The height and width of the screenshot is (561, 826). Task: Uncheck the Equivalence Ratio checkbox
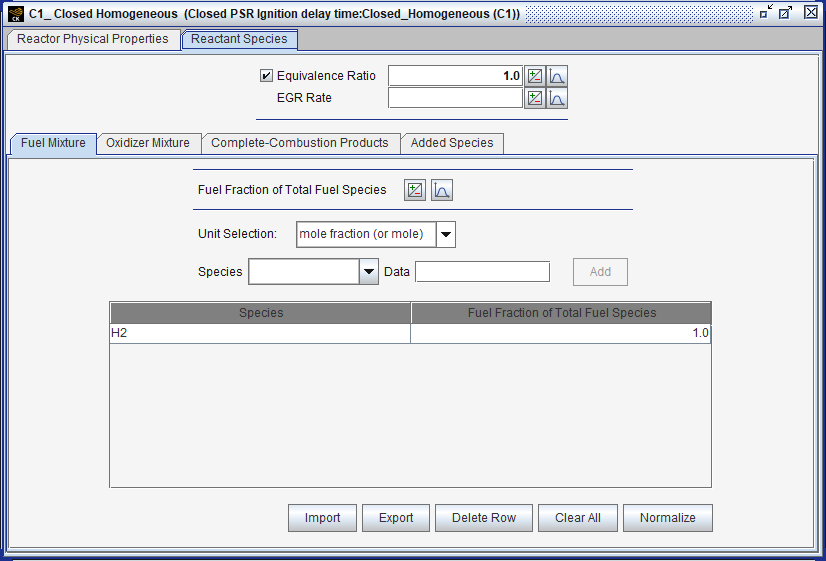pos(266,76)
